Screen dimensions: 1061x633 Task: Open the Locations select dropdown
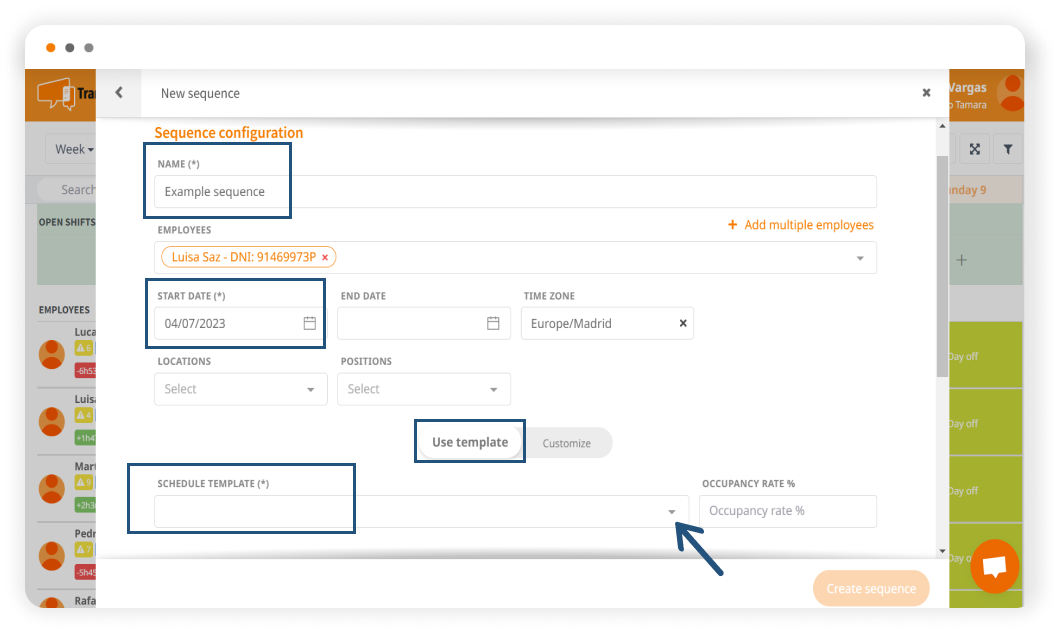240,389
